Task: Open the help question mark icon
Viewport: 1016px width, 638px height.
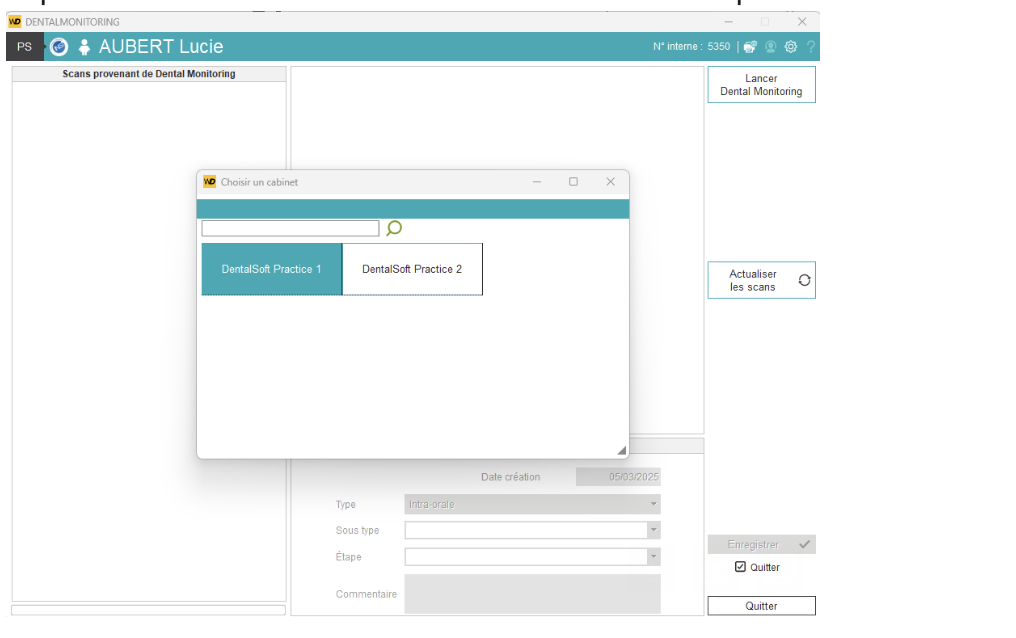Action: click(x=811, y=47)
